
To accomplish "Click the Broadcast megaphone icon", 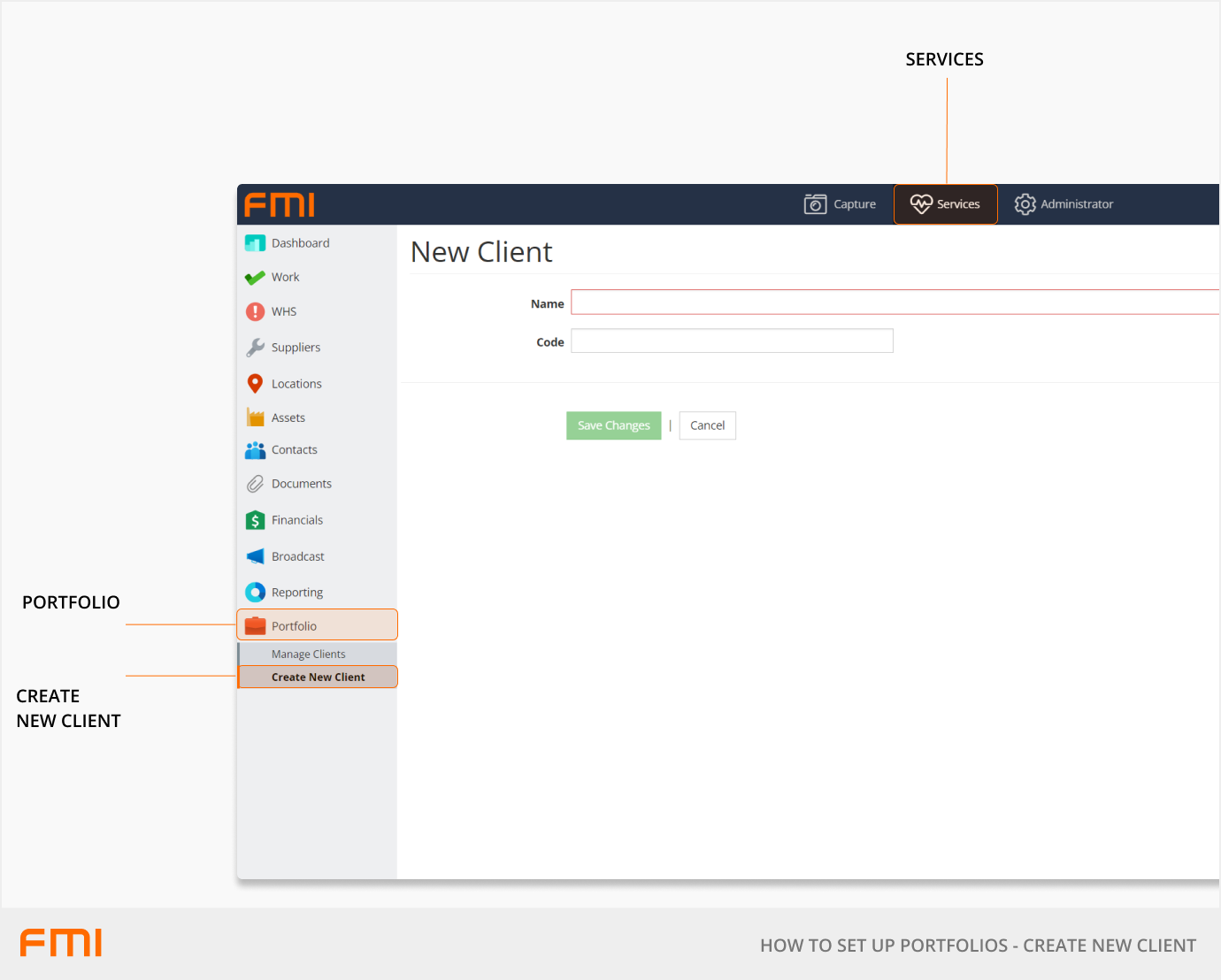I will tap(255, 556).
